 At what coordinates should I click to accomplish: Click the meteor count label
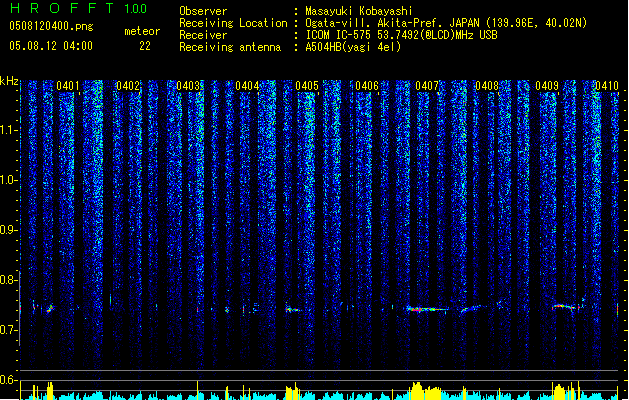[142, 31]
